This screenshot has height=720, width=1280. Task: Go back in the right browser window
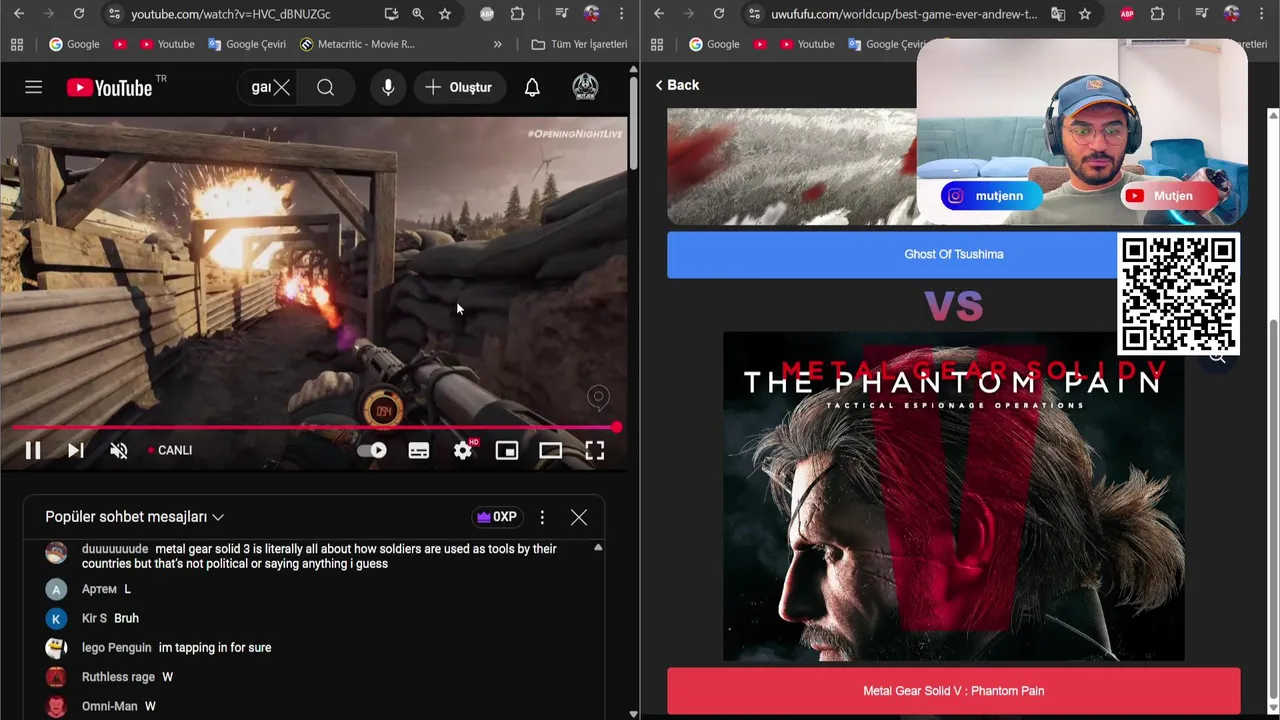(x=659, y=14)
